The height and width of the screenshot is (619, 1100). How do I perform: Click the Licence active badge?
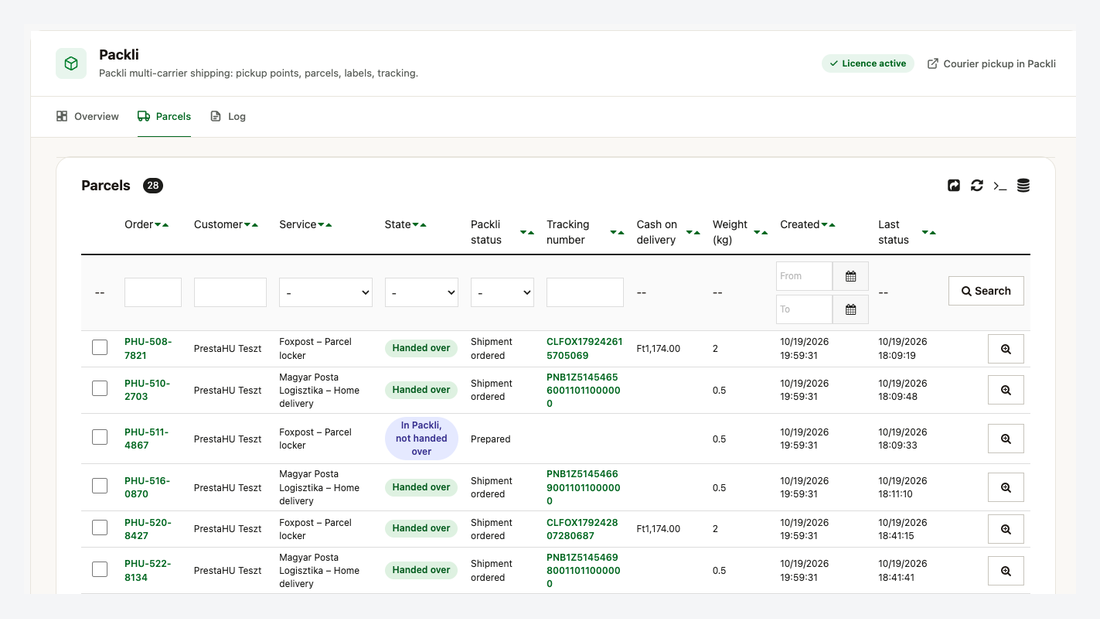868,63
